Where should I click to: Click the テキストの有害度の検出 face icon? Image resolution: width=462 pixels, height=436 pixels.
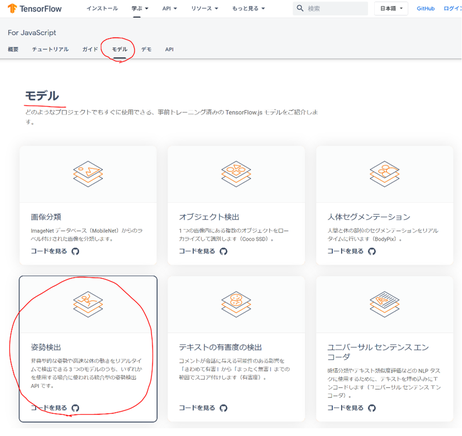[236, 304]
